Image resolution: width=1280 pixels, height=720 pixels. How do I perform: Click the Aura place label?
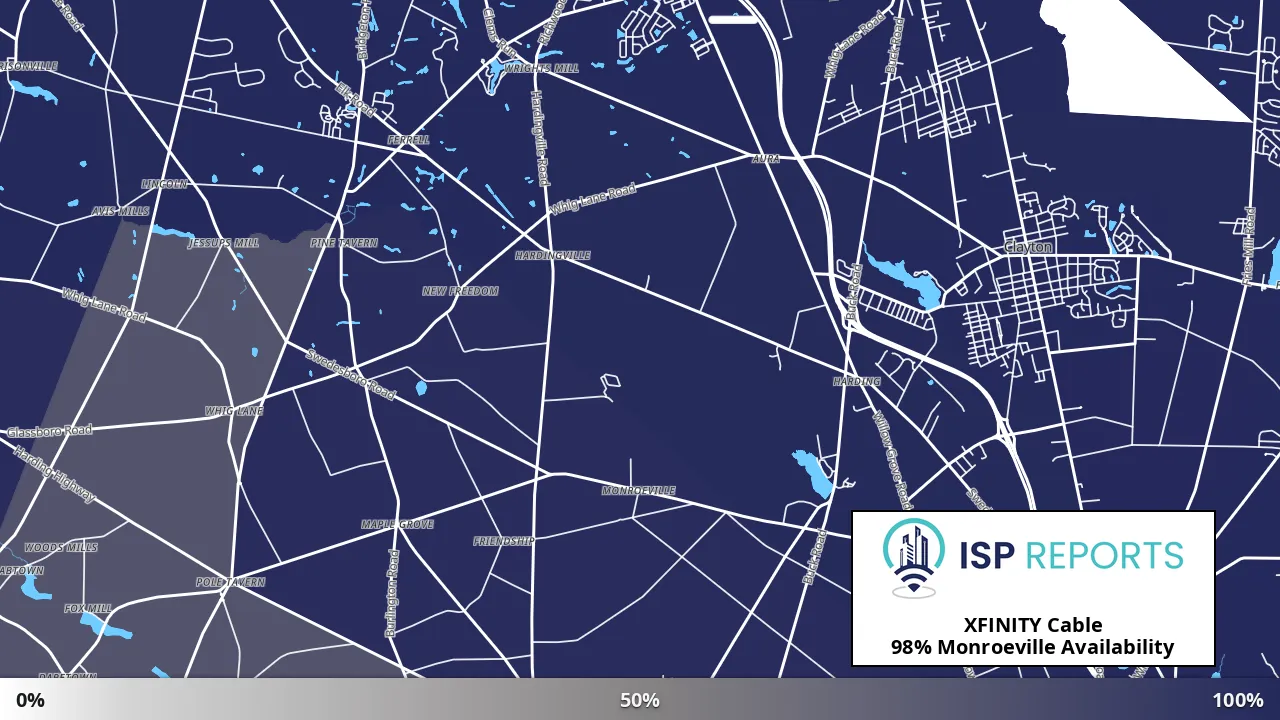(765, 158)
